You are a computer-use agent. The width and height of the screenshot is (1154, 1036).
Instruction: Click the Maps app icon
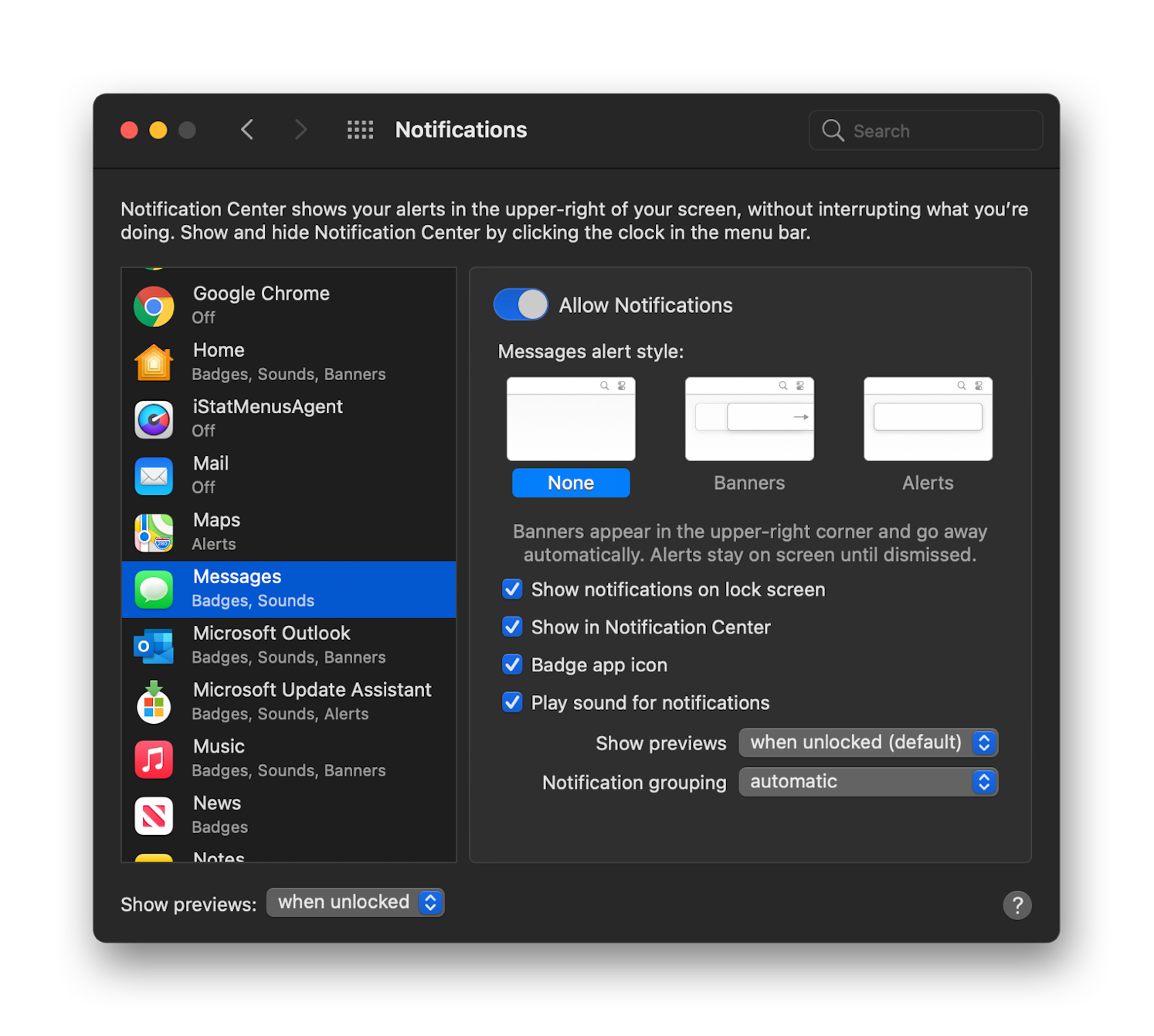(x=154, y=533)
